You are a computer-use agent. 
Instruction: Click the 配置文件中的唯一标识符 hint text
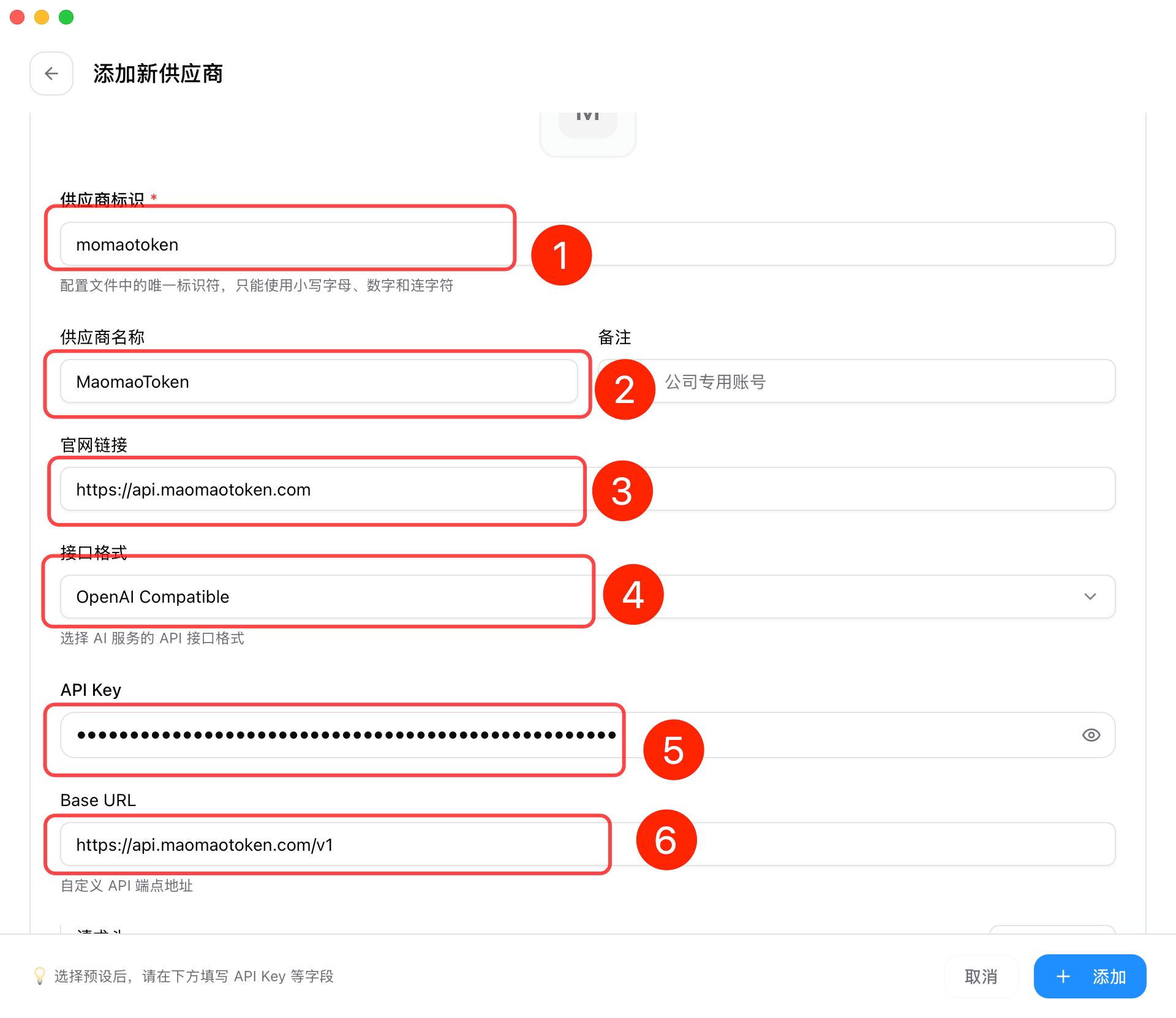point(257,285)
